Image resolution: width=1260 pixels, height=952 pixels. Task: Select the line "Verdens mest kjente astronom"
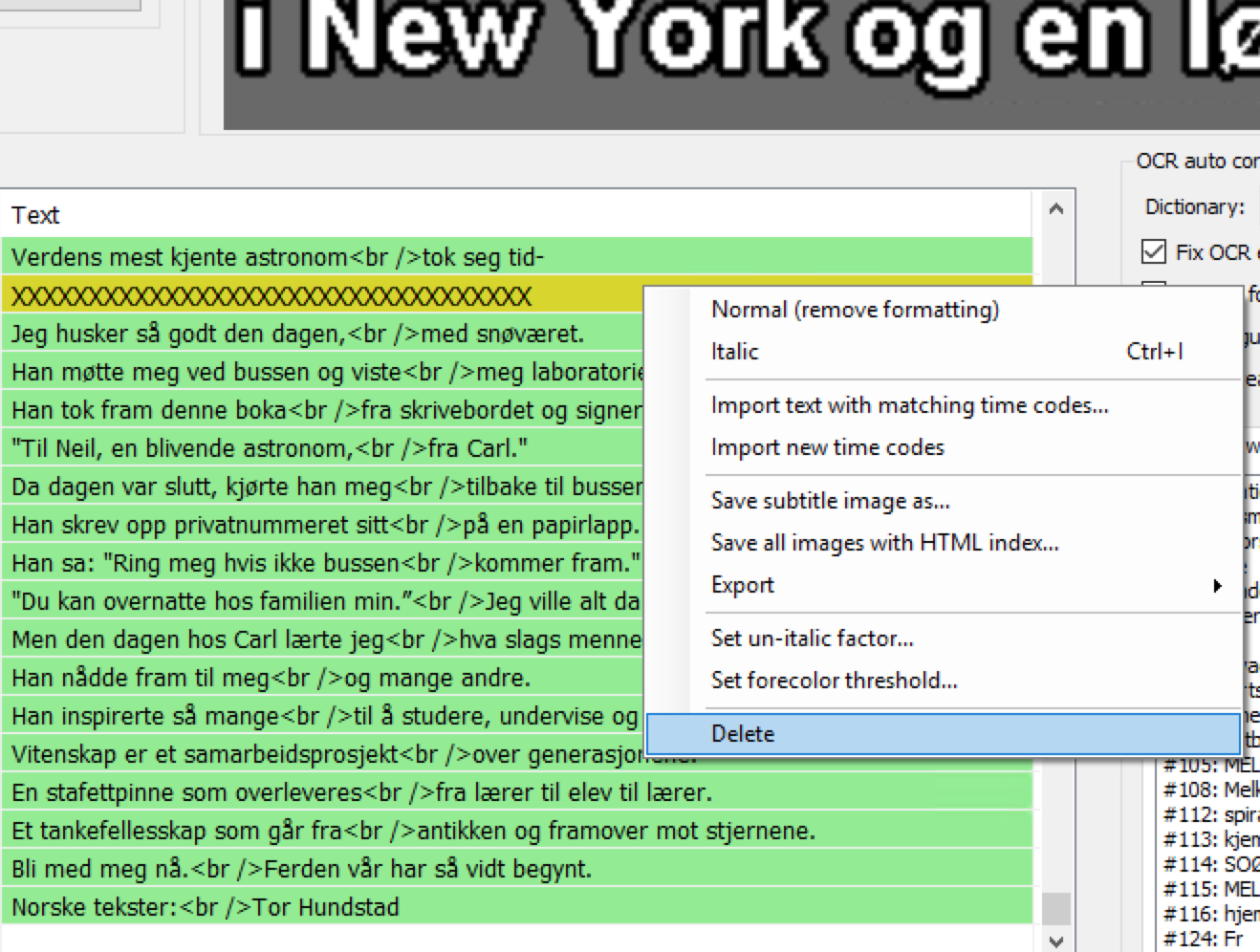[x=287, y=257]
